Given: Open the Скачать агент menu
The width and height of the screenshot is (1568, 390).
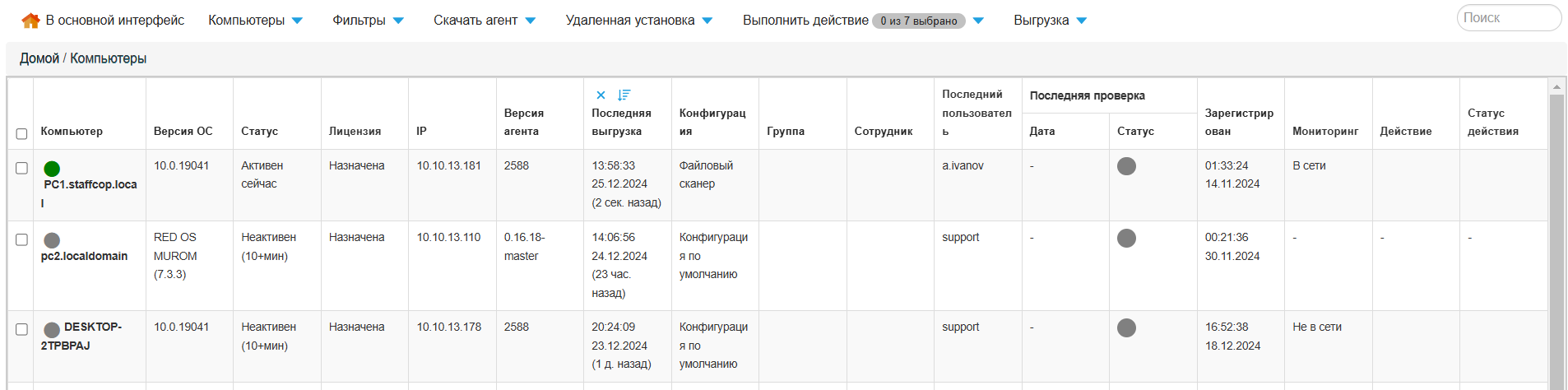Looking at the screenshot, I should [484, 21].
